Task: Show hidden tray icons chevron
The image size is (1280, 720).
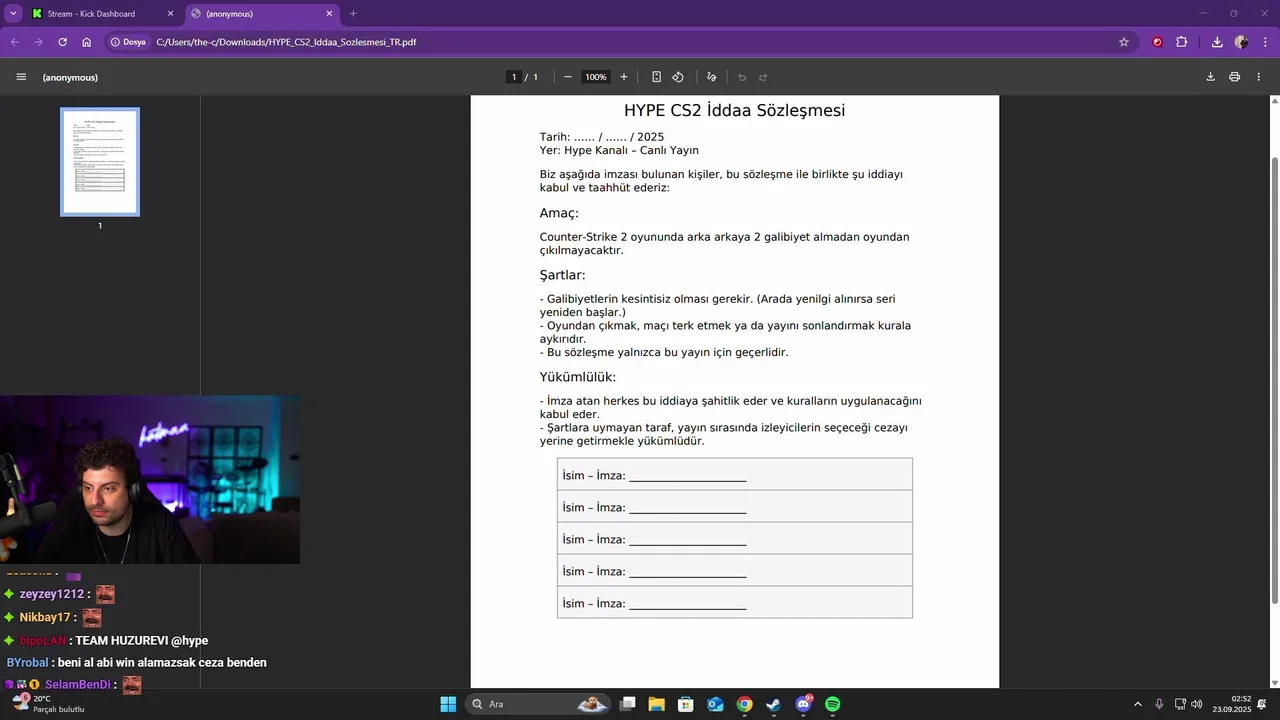Action: click(x=1137, y=704)
